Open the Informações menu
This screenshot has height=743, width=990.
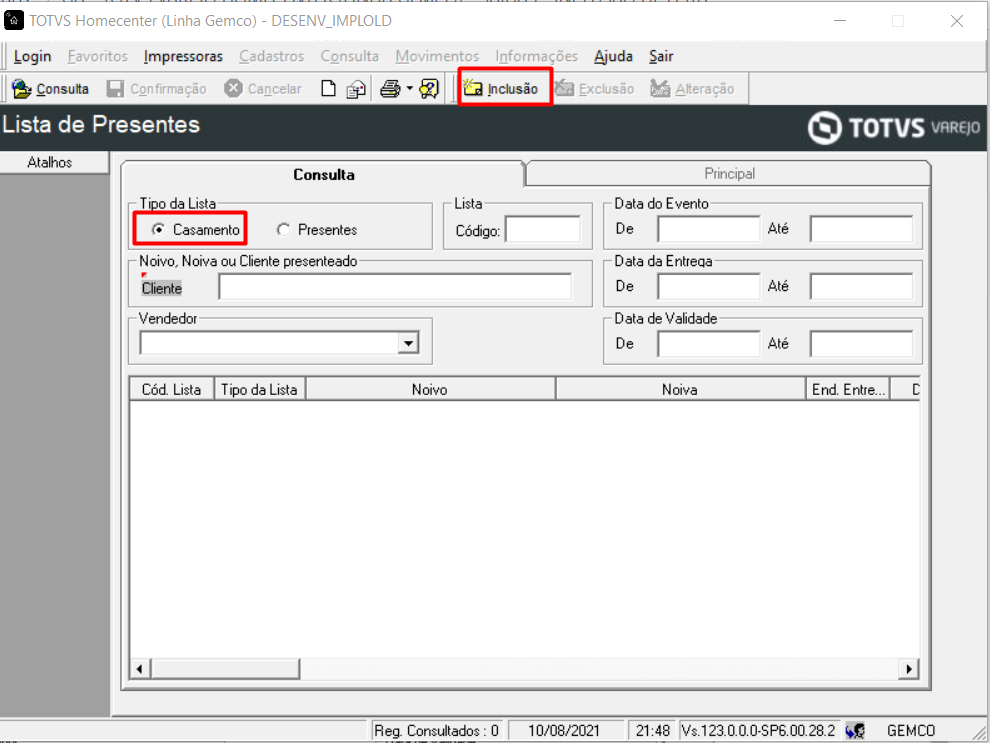tap(537, 56)
